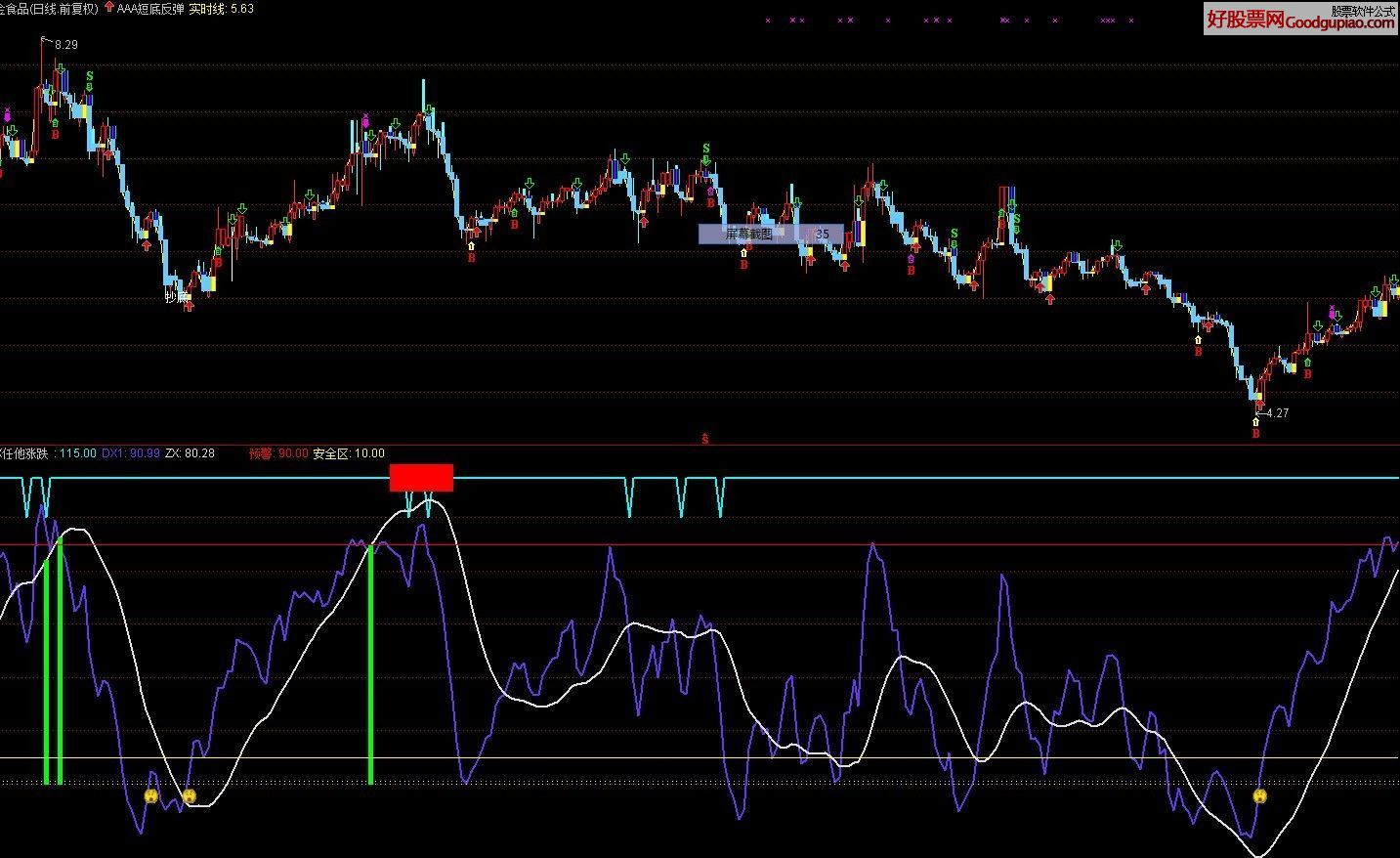
Task: Click the 115.00 indicator value
Action: (78, 453)
